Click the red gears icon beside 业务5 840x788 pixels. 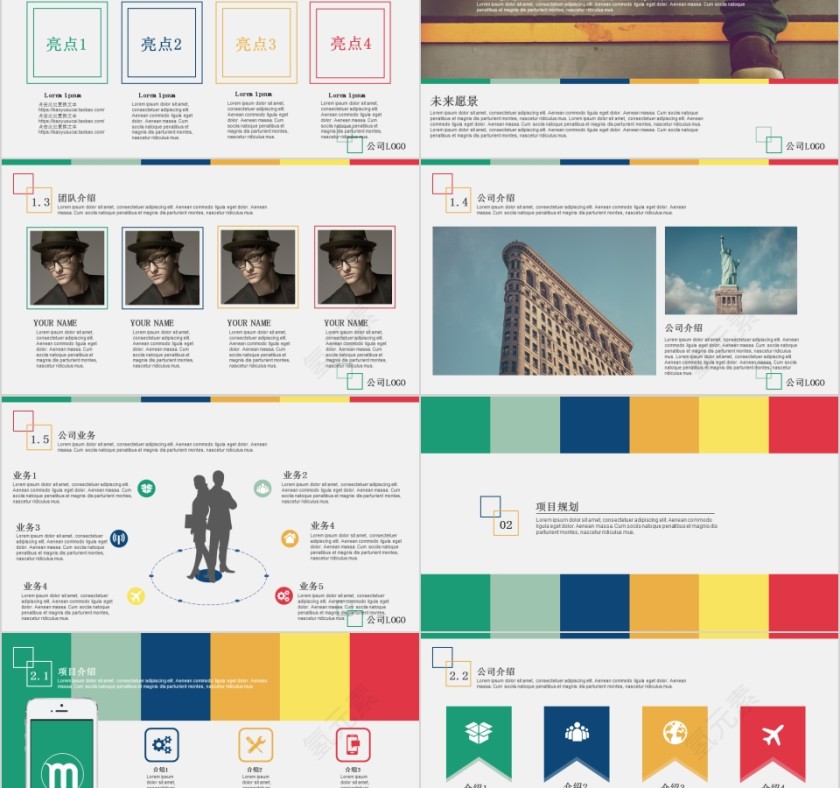(x=284, y=596)
